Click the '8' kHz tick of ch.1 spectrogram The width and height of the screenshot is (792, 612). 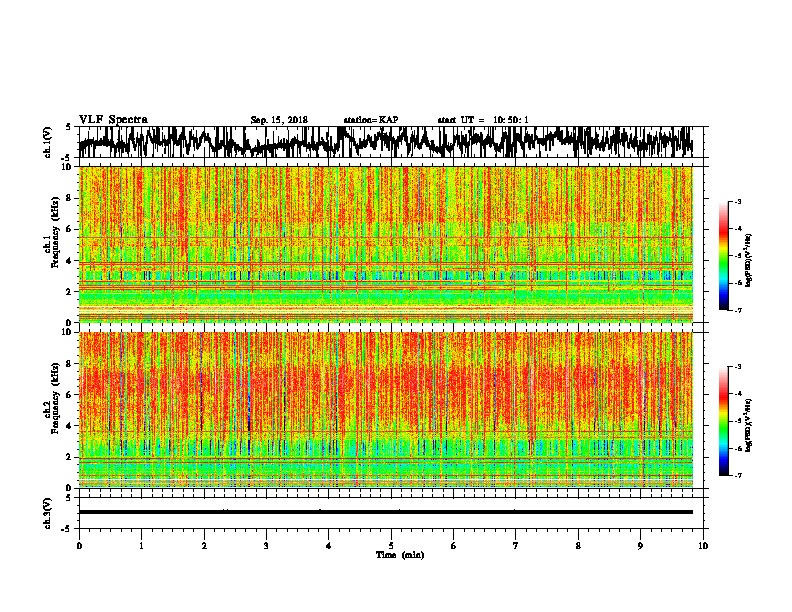(x=69, y=198)
